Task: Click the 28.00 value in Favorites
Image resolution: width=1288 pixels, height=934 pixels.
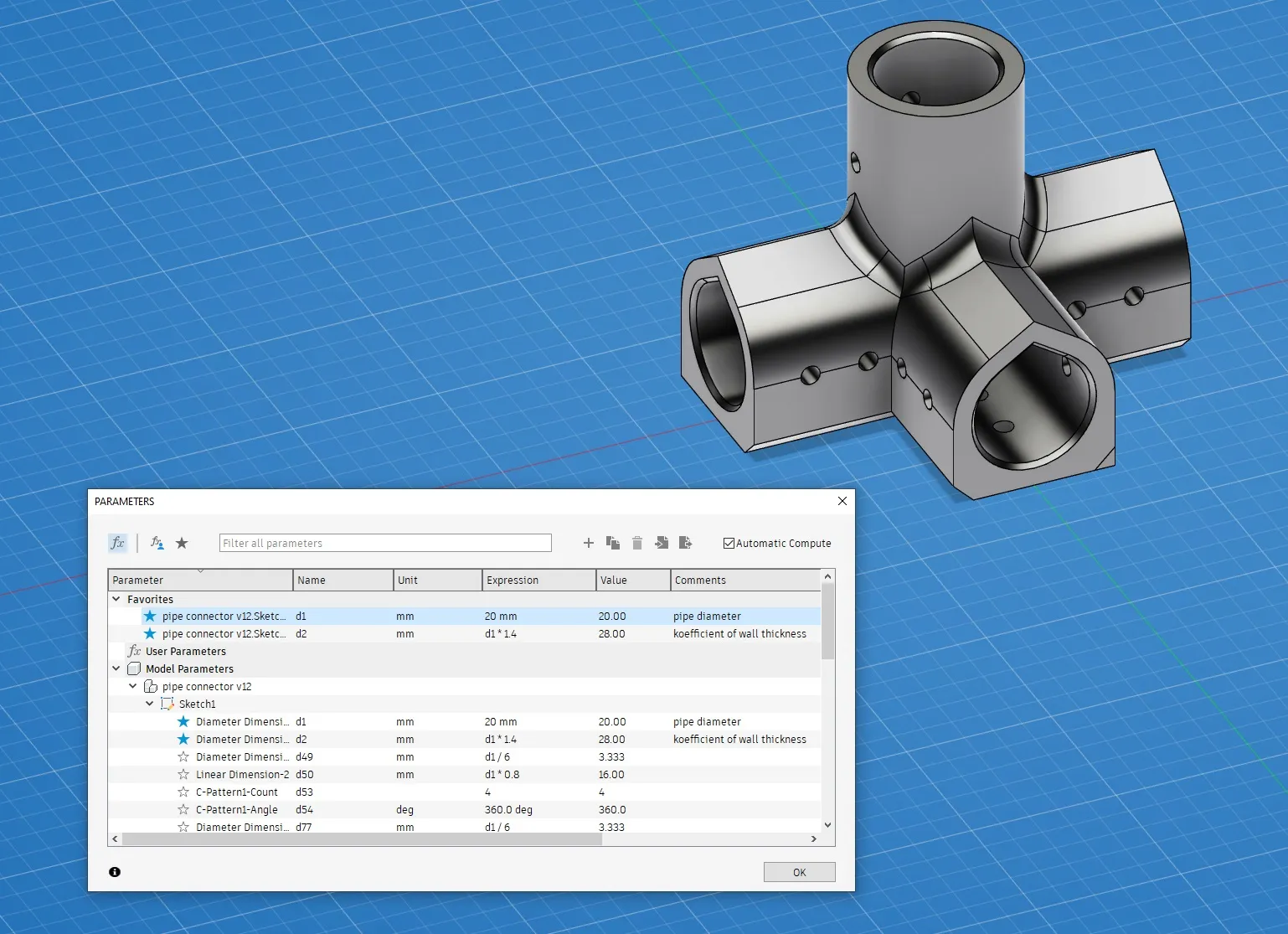Action: (612, 633)
